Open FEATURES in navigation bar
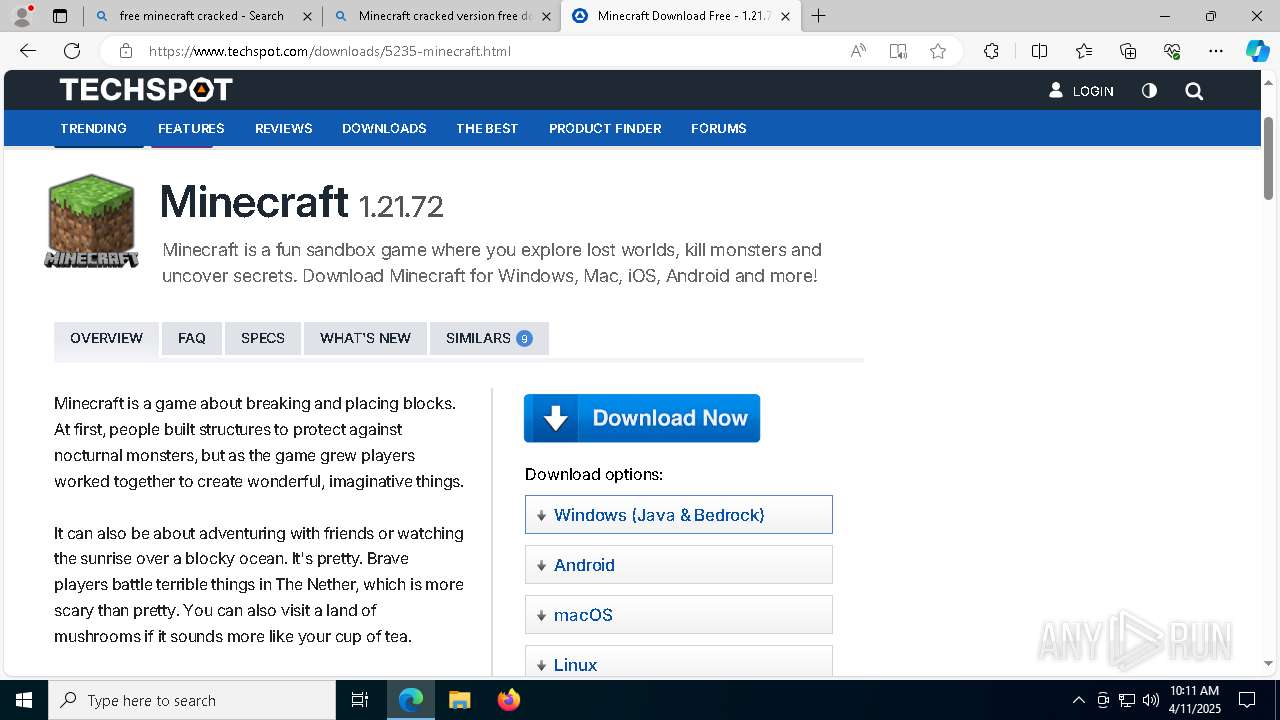 click(191, 128)
